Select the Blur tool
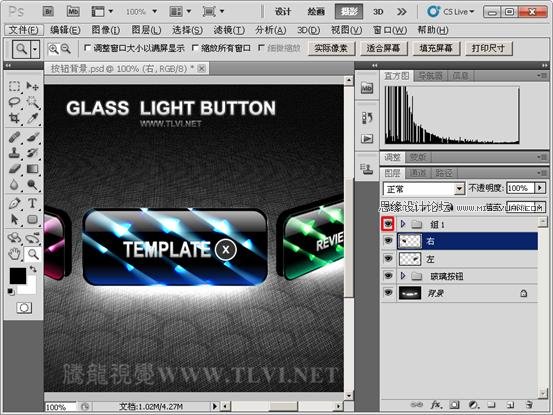The width and height of the screenshot is (553, 415). tap(14, 185)
